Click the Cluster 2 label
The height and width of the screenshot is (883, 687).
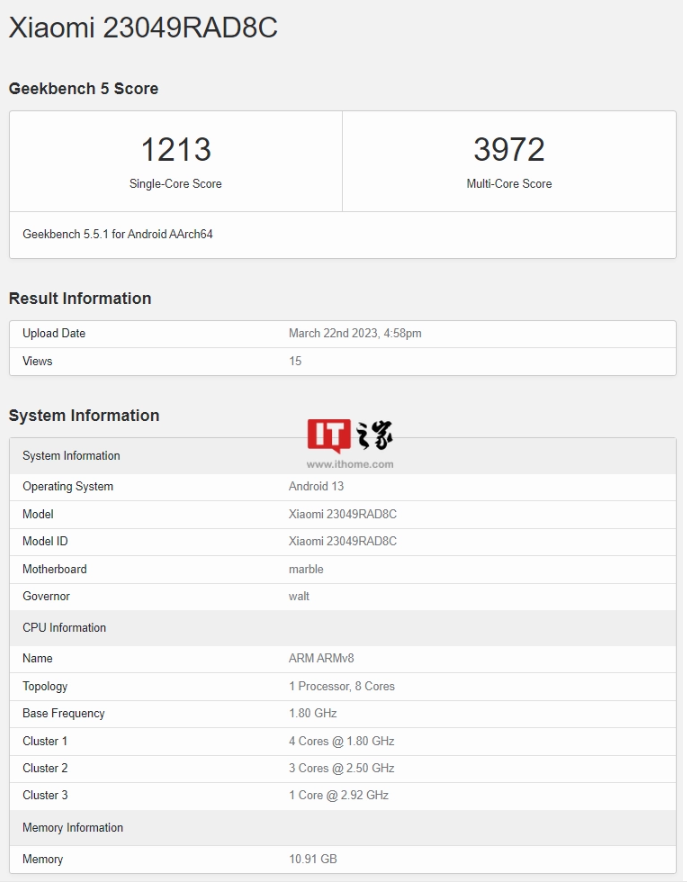tap(45, 768)
